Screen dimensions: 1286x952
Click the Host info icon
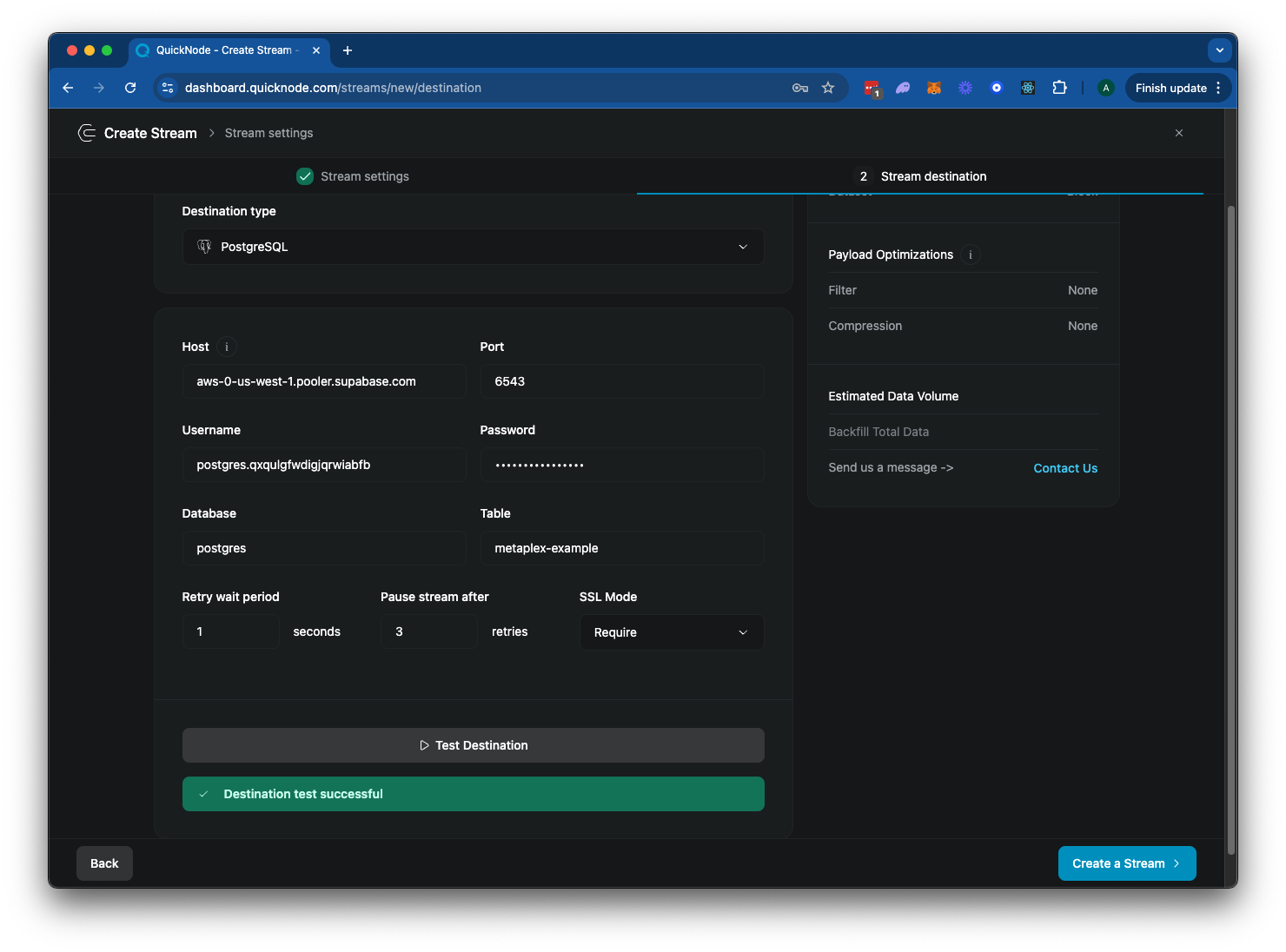227,347
